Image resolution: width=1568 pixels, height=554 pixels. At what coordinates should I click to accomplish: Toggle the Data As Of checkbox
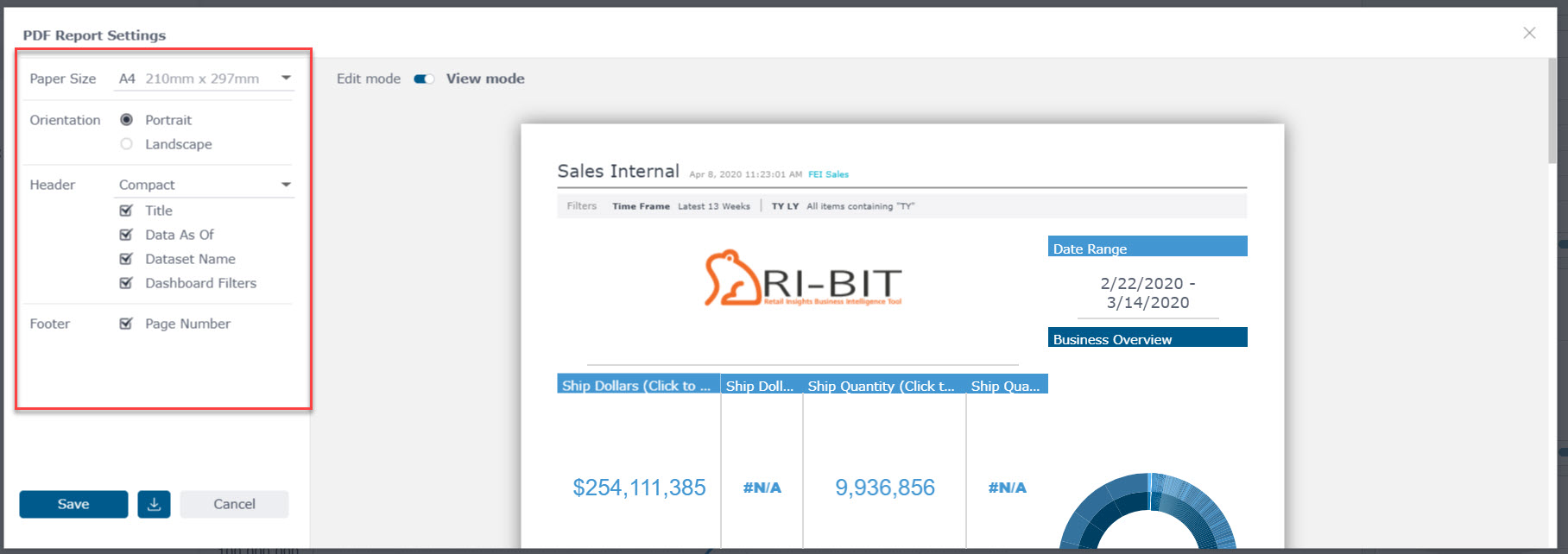pos(126,235)
